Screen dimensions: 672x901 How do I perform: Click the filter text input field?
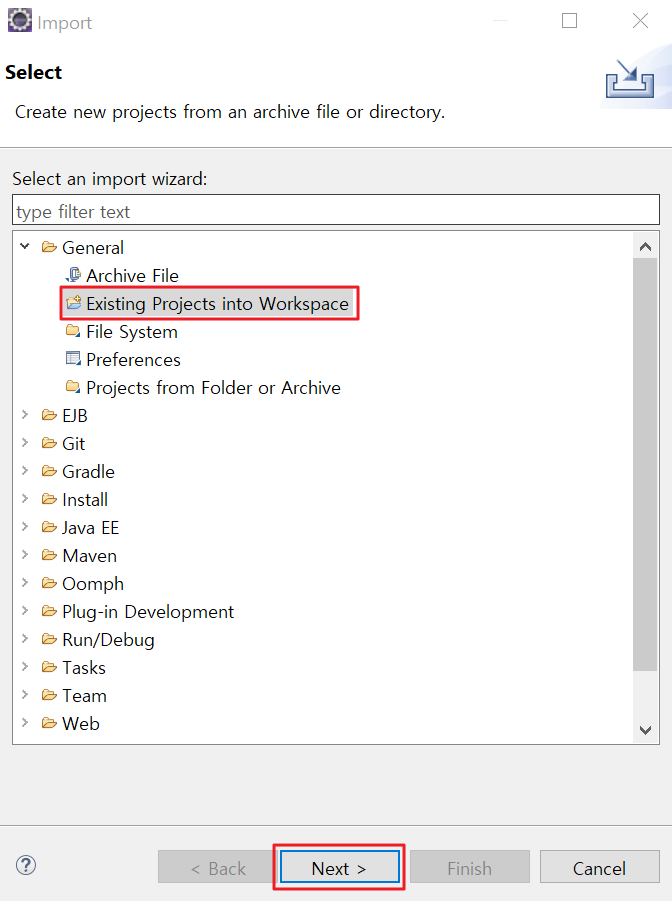[x=336, y=210]
